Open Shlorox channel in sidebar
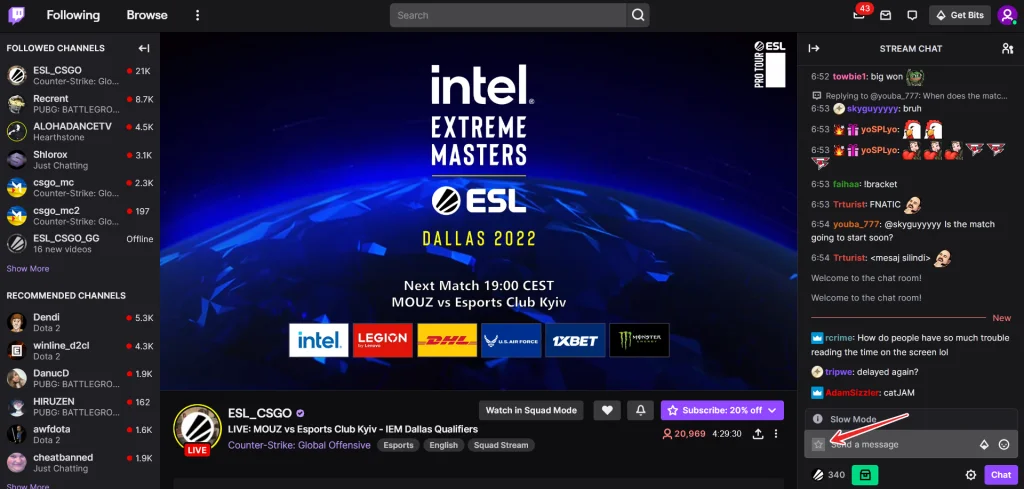1024x489 pixels. (x=80, y=160)
